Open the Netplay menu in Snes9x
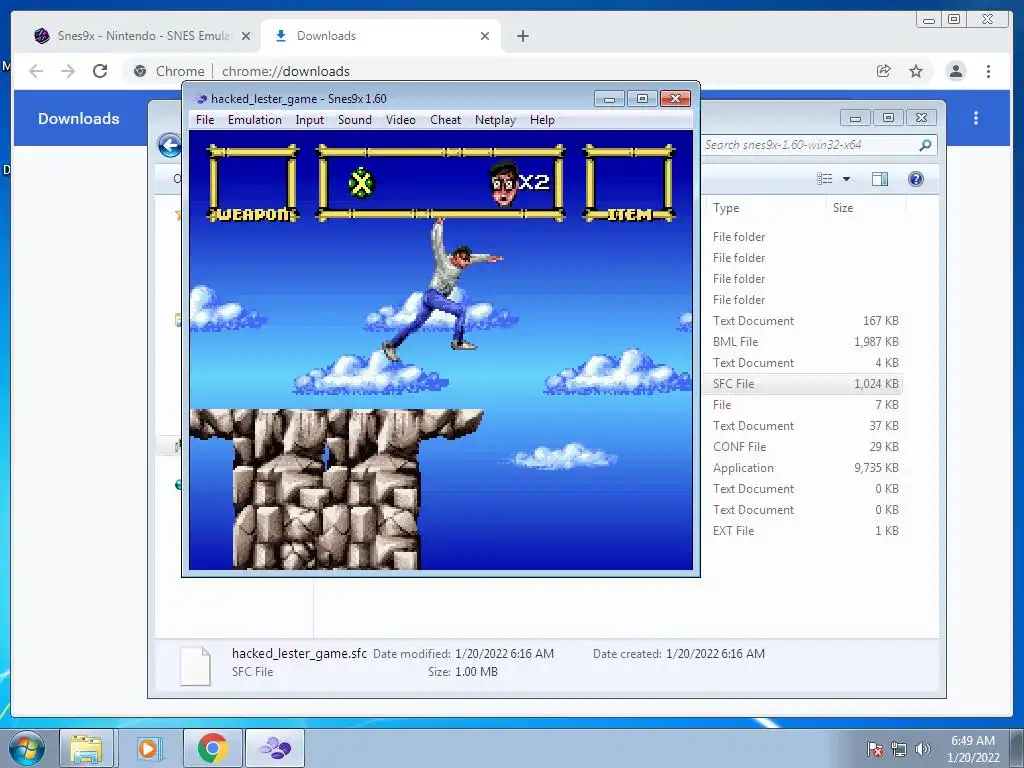The width and height of the screenshot is (1024, 768). click(495, 120)
